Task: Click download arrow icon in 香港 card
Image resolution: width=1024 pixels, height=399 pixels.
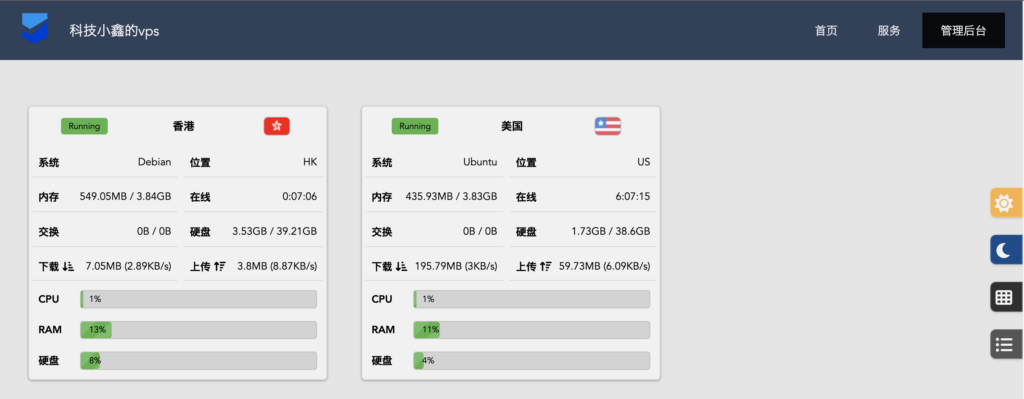Action: [68, 266]
